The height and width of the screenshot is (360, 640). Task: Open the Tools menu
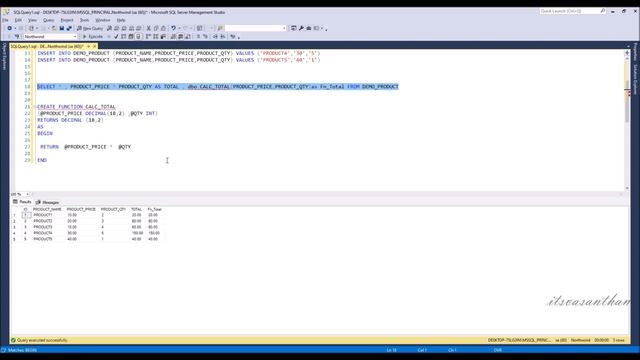point(84,20)
